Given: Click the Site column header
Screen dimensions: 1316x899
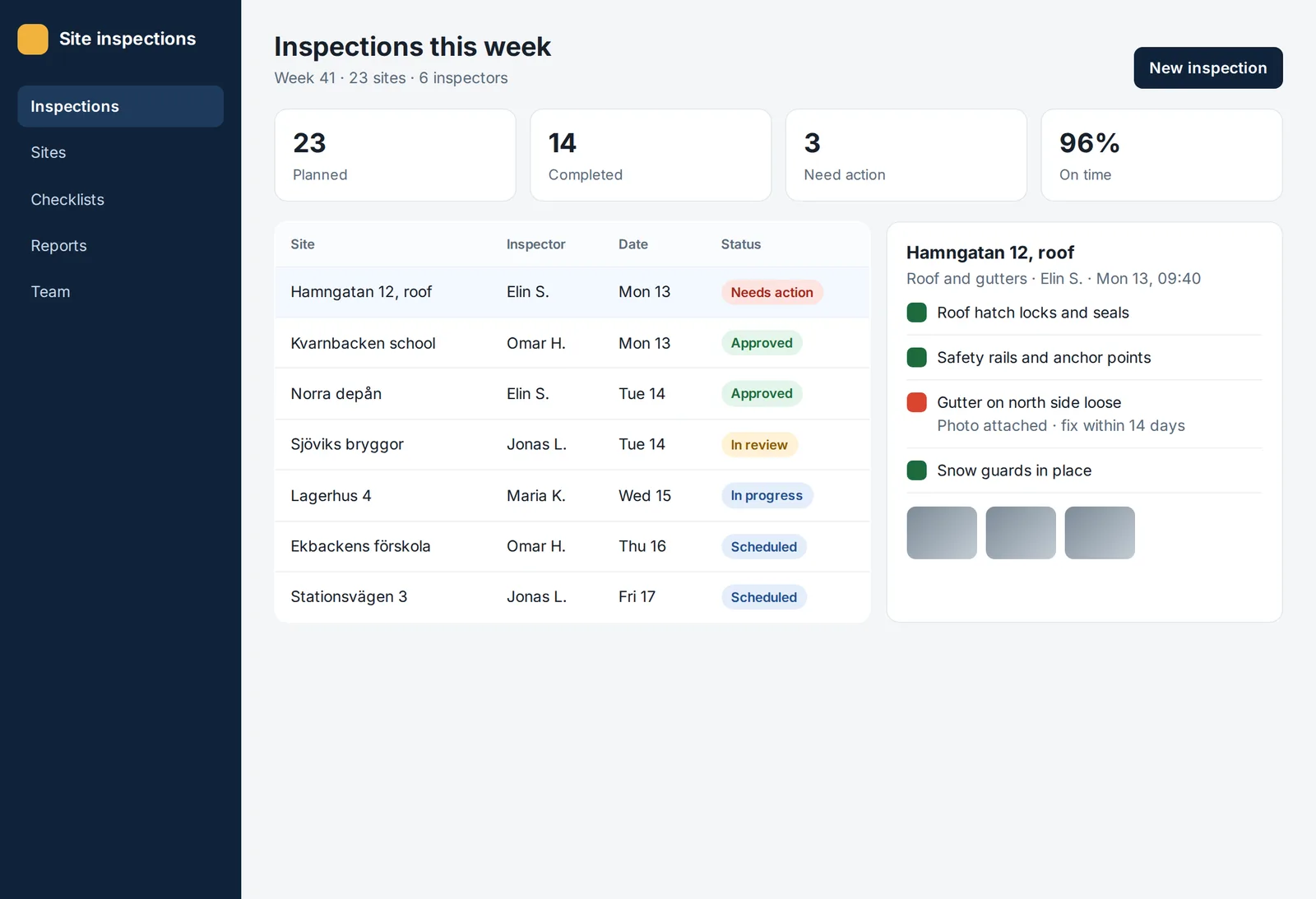Looking at the screenshot, I should click(x=303, y=244).
